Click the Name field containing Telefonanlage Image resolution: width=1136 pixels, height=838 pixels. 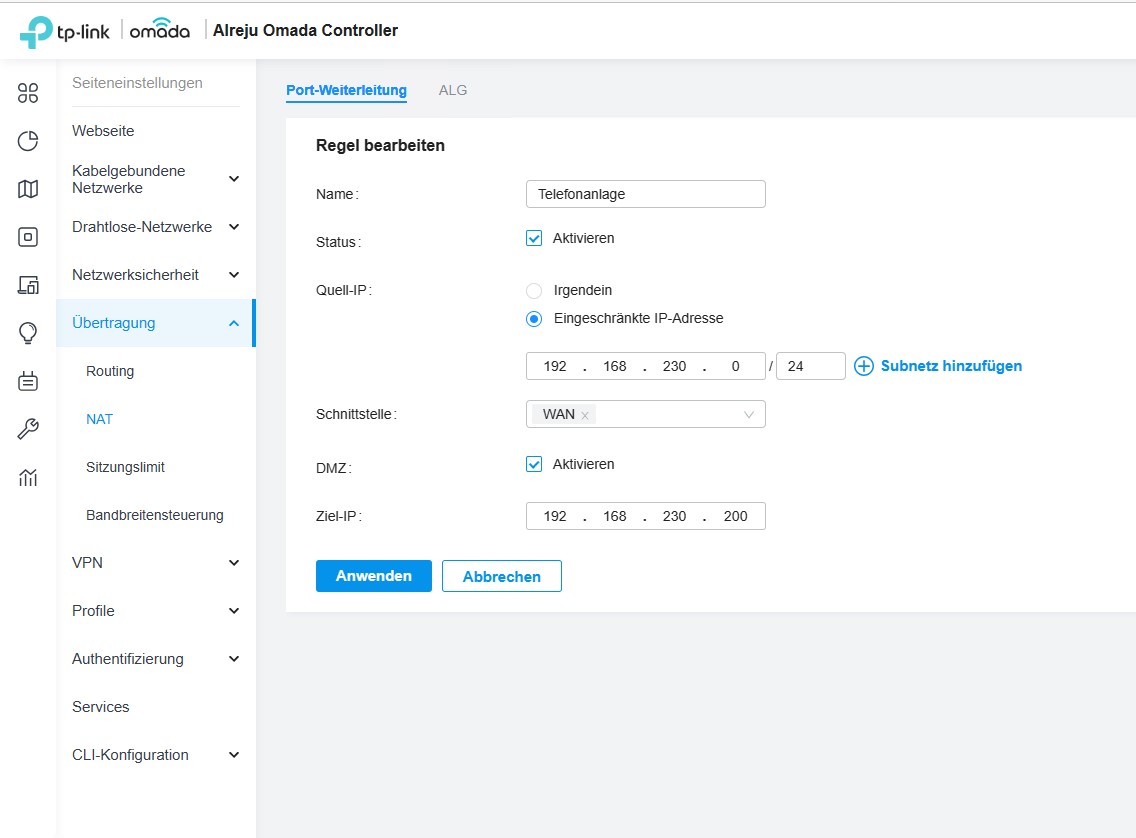tap(645, 194)
